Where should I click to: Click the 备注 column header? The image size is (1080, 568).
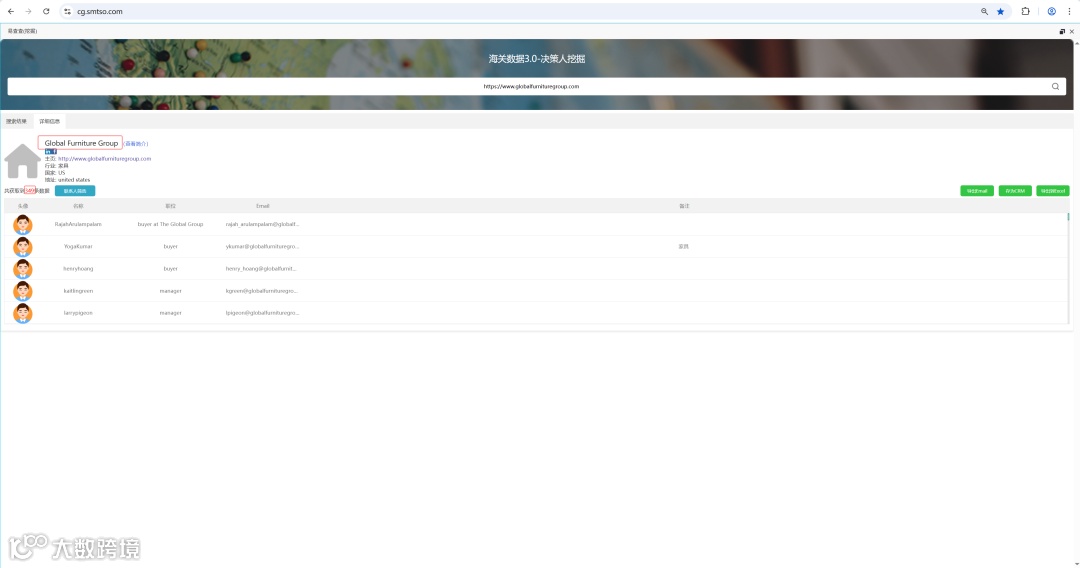click(684, 206)
